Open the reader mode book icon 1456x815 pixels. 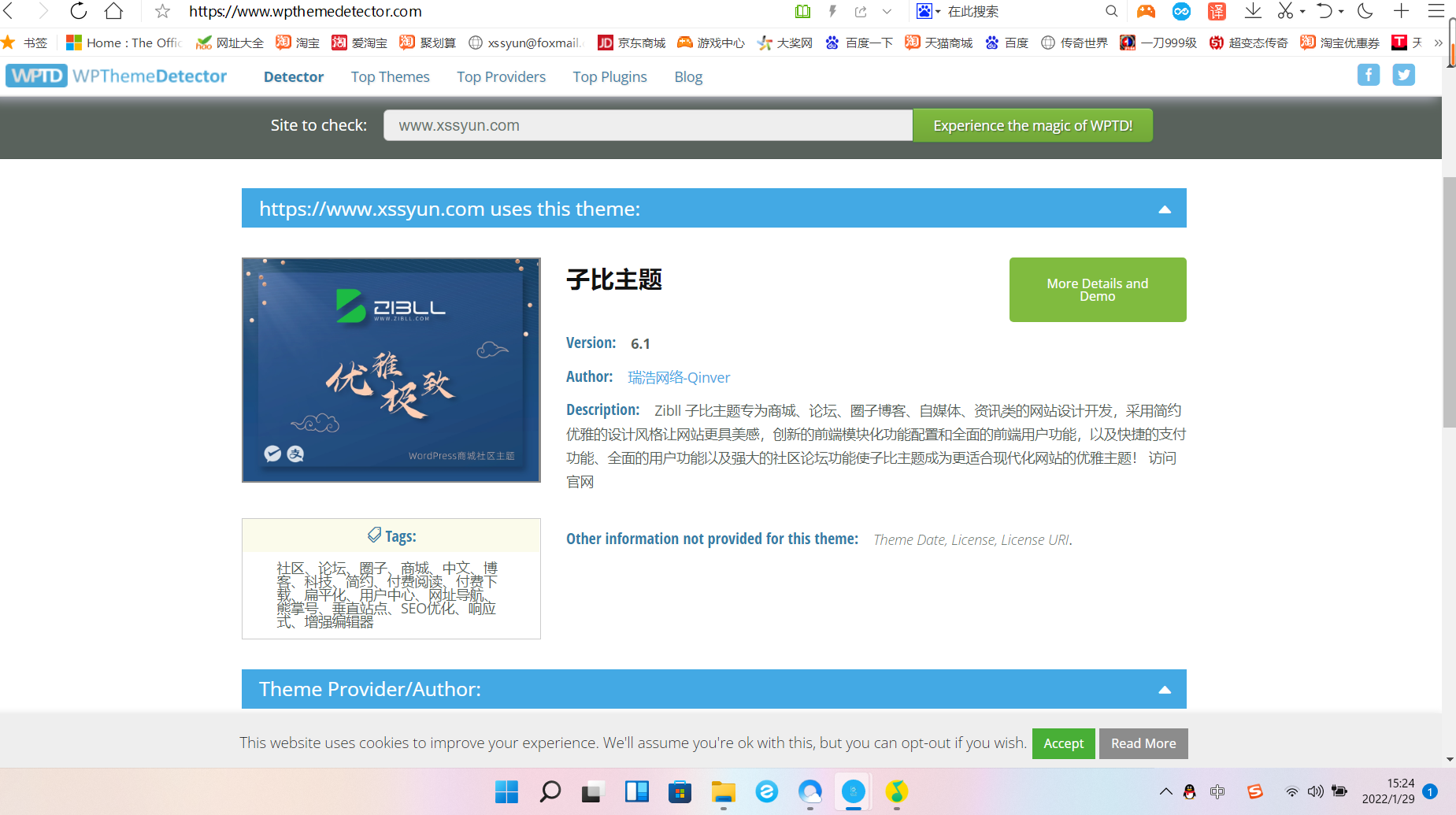tap(802, 11)
